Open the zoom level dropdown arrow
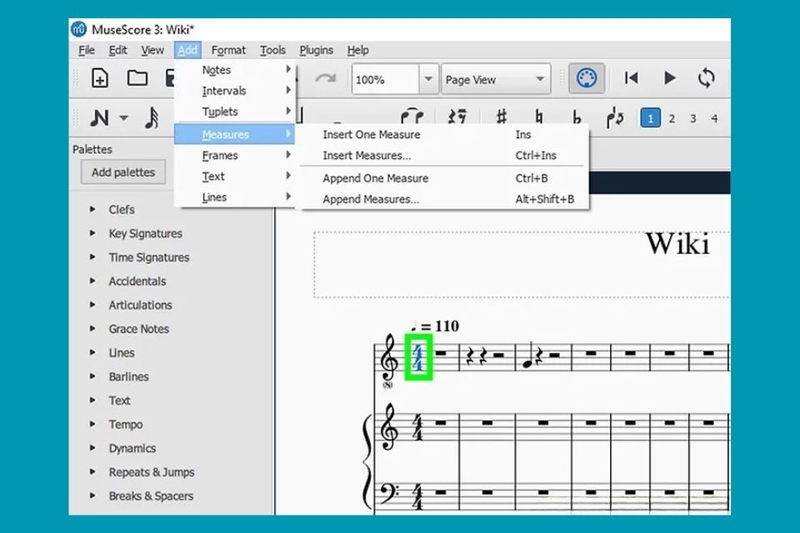Viewport: 800px width, 533px height. tap(429, 79)
